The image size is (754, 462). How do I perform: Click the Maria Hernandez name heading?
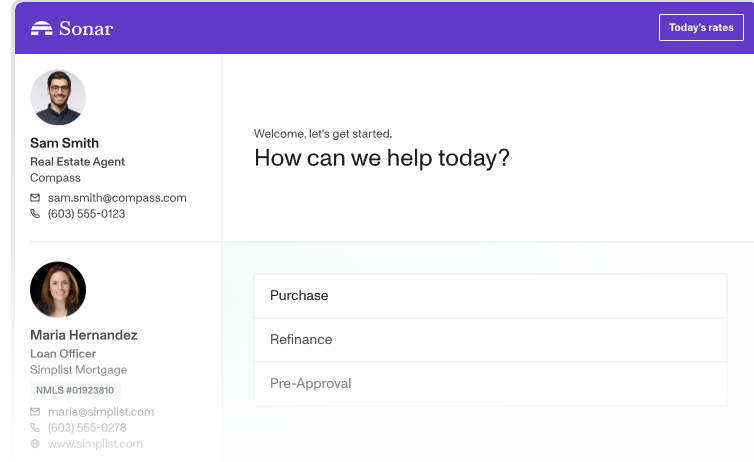click(84, 335)
